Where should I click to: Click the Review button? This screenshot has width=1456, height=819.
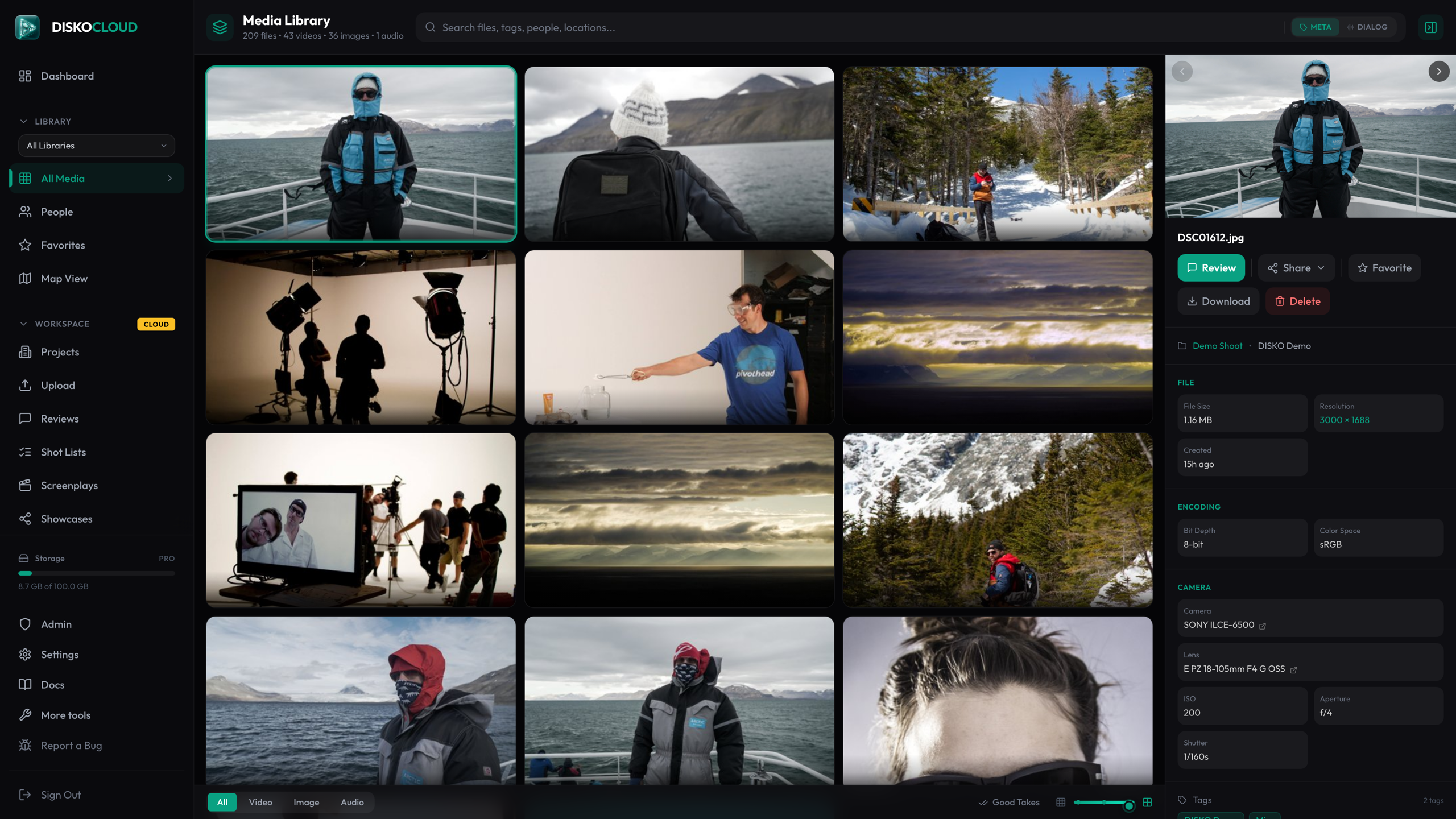pyautogui.click(x=1211, y=268)
